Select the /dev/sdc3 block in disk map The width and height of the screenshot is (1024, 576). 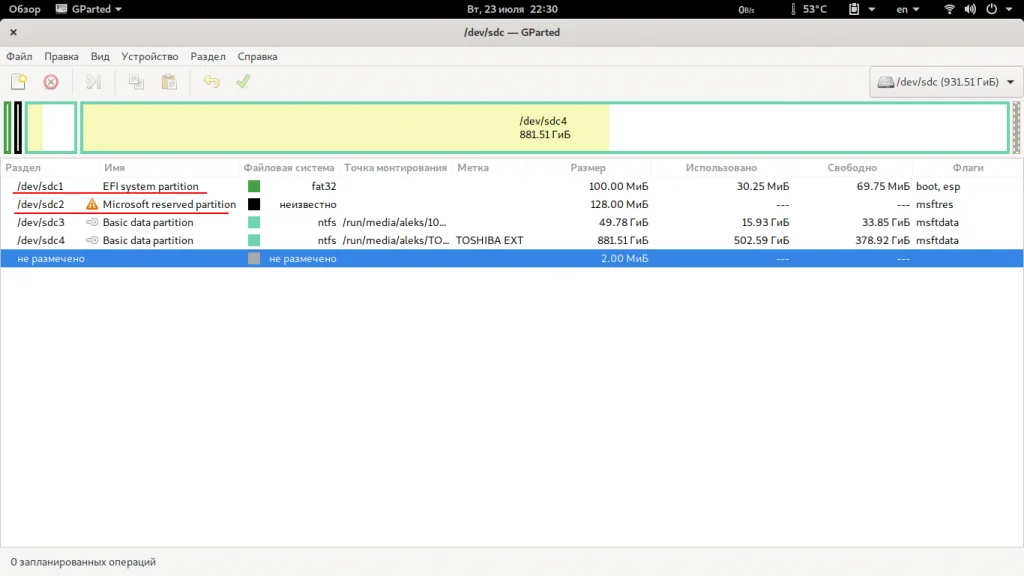point(52,127)
